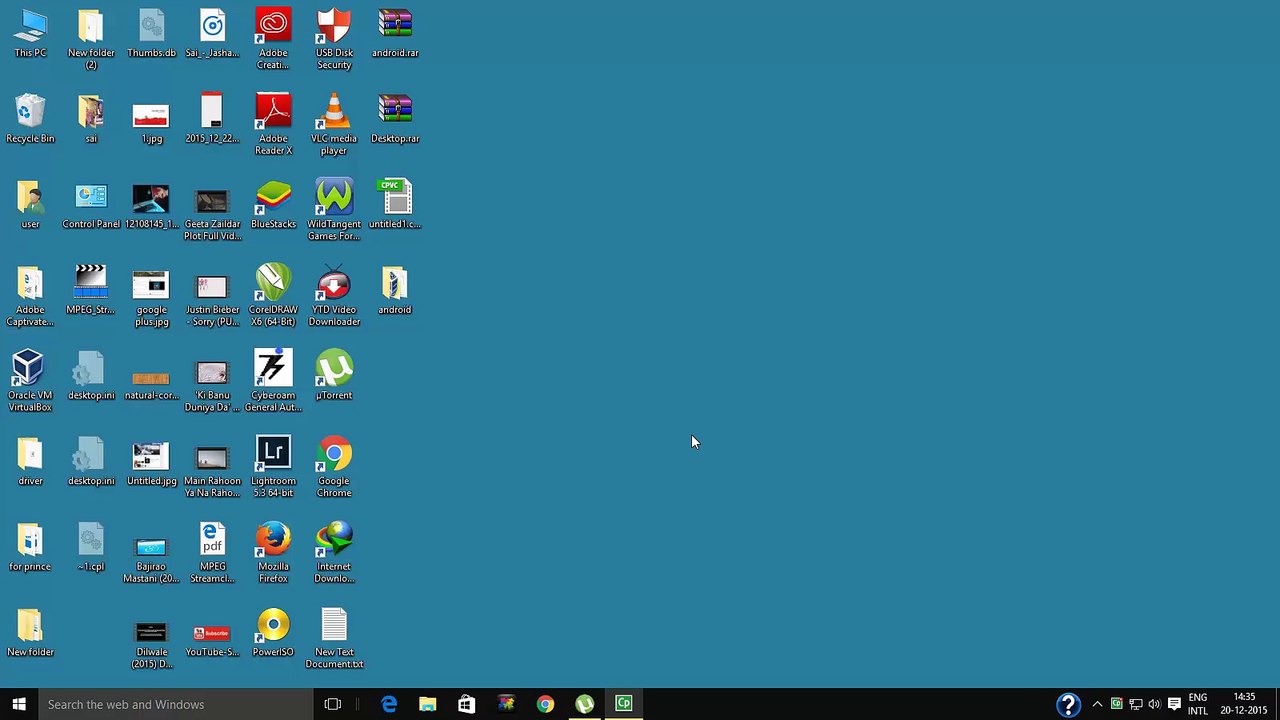Select the µTorrent desktop shortcut
Viewport: 1280px width, 720px height.
click(334, 376)
